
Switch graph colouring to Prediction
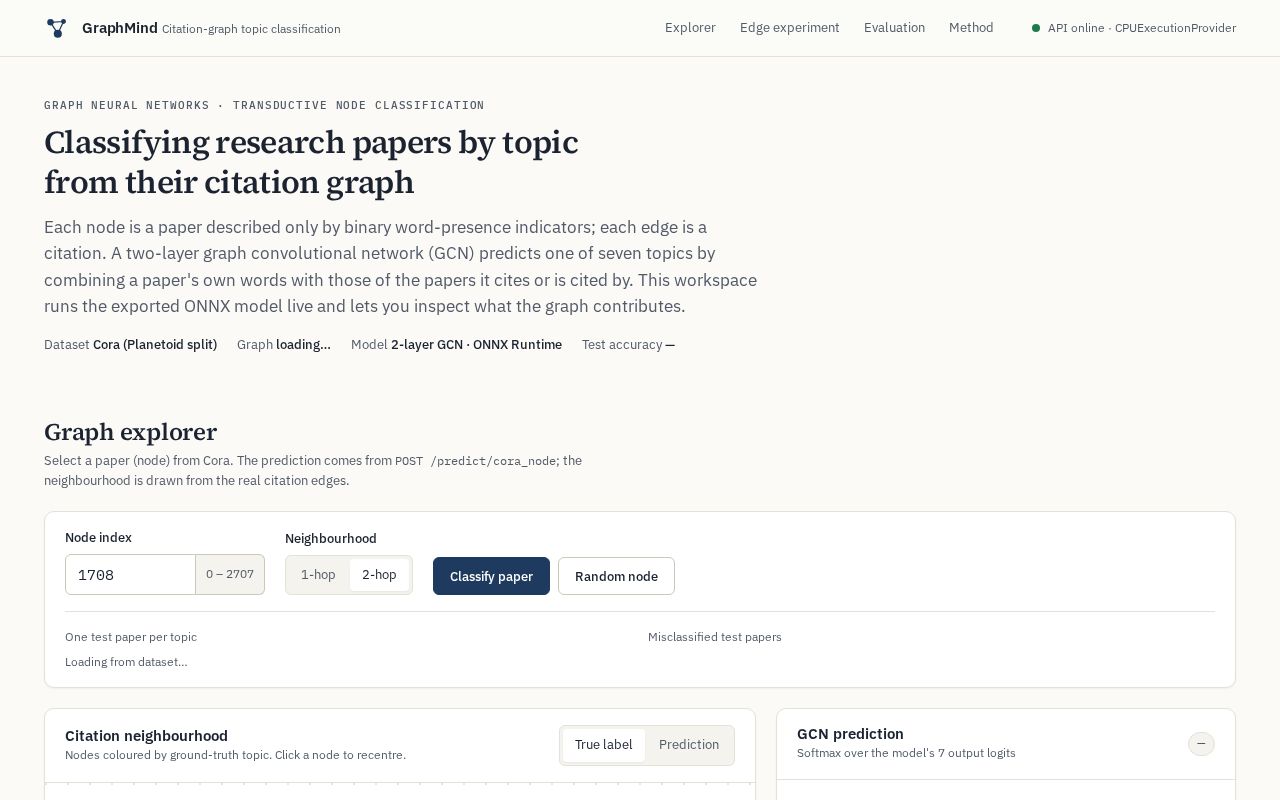click(689, 745)
